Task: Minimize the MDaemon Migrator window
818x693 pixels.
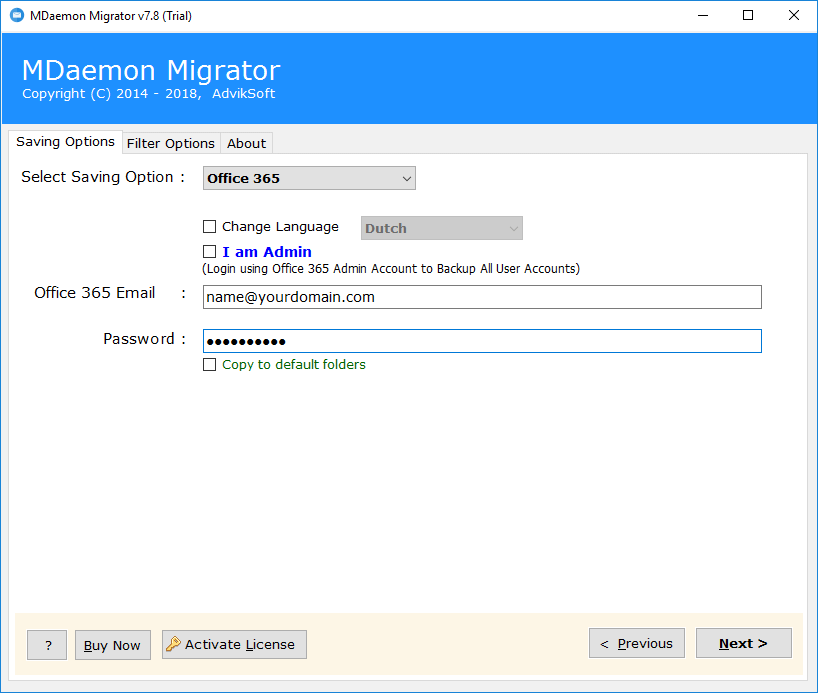Action: pos(702,16)
